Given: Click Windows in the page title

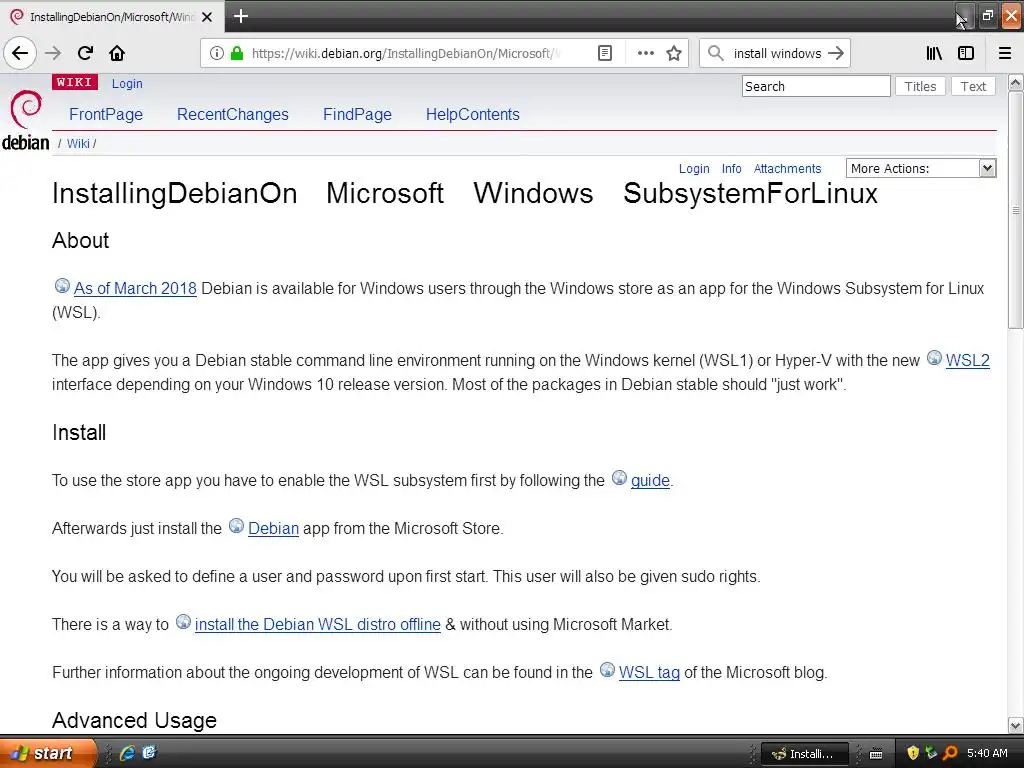Looking at the screenshot, I should coord(533,193).
